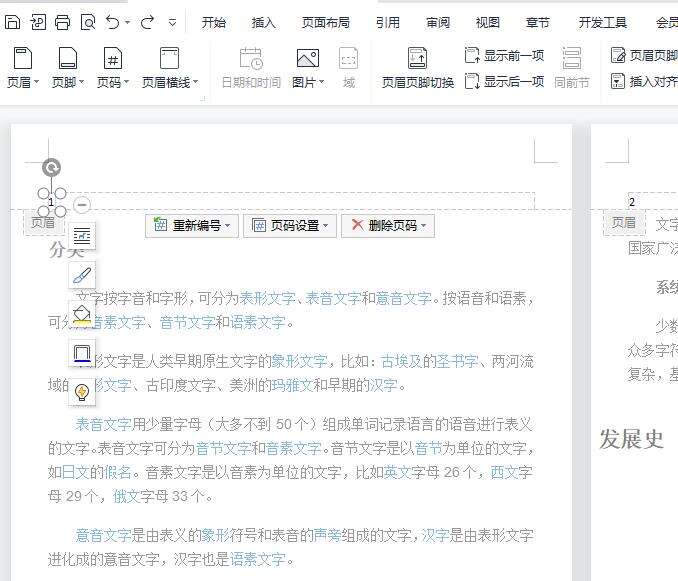Click the 页眉 header icon in ribbon

[x=22, y=58]
